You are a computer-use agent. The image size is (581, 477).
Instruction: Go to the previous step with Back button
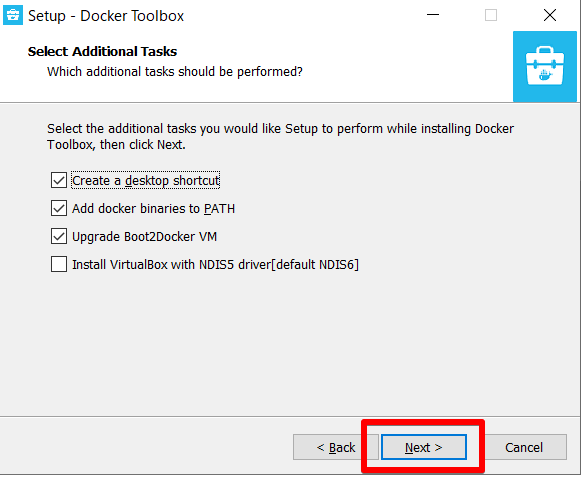[336, 447]
